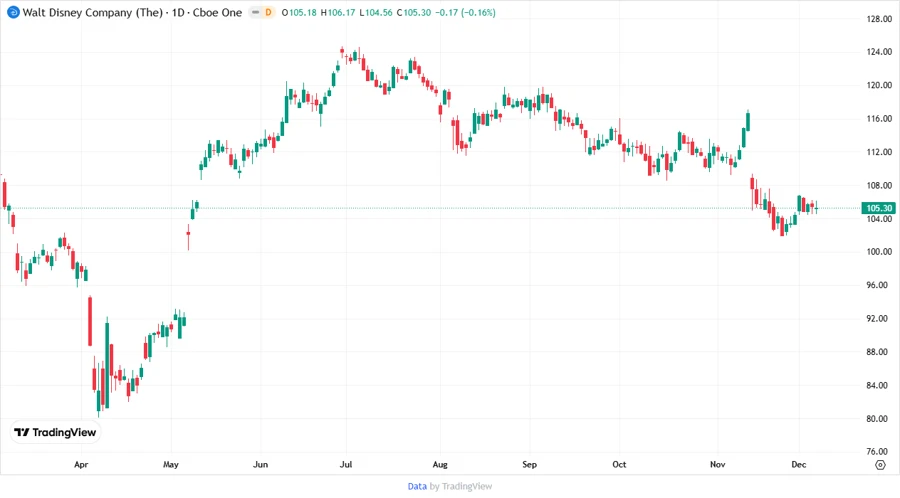
Task: Click the Walt Disney Company chart title
Action: tap(132, 12)
